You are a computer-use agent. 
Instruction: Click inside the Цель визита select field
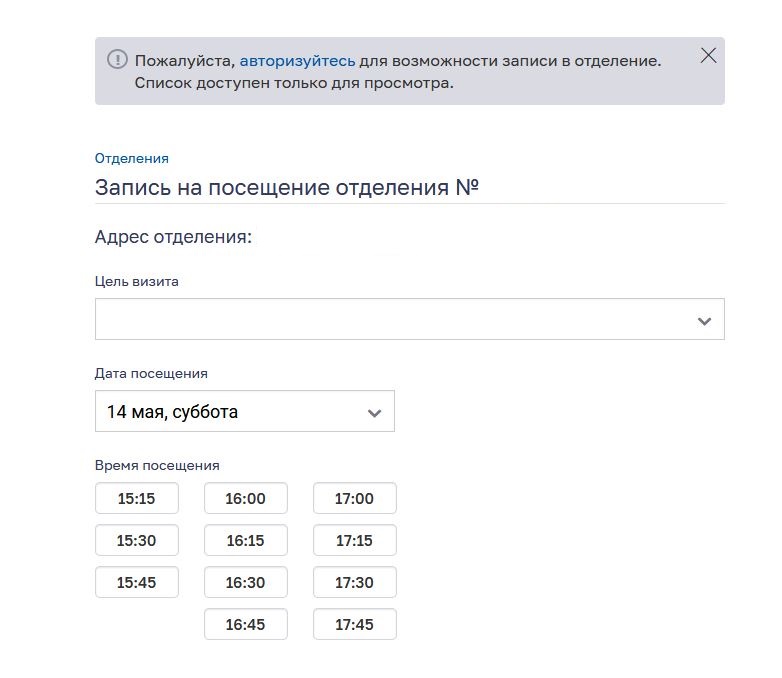point(409,319)
